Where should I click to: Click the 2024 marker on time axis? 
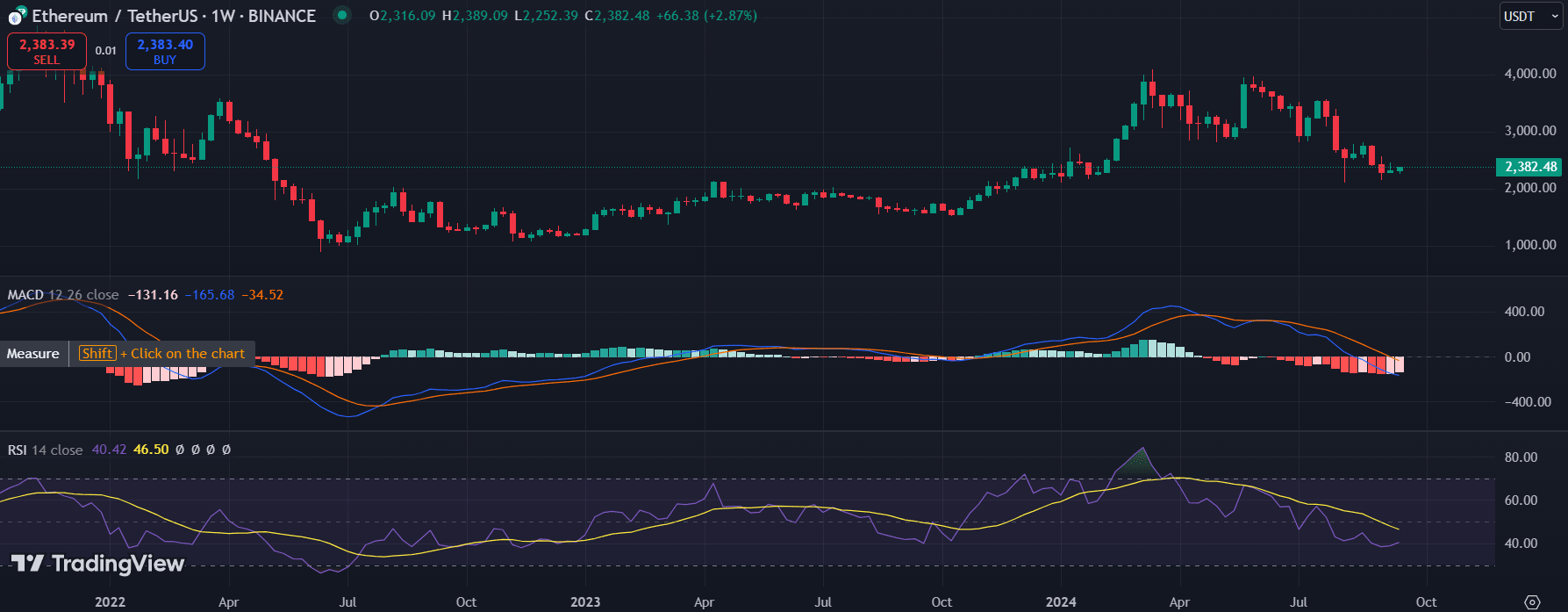click(x=1061, y=601)
